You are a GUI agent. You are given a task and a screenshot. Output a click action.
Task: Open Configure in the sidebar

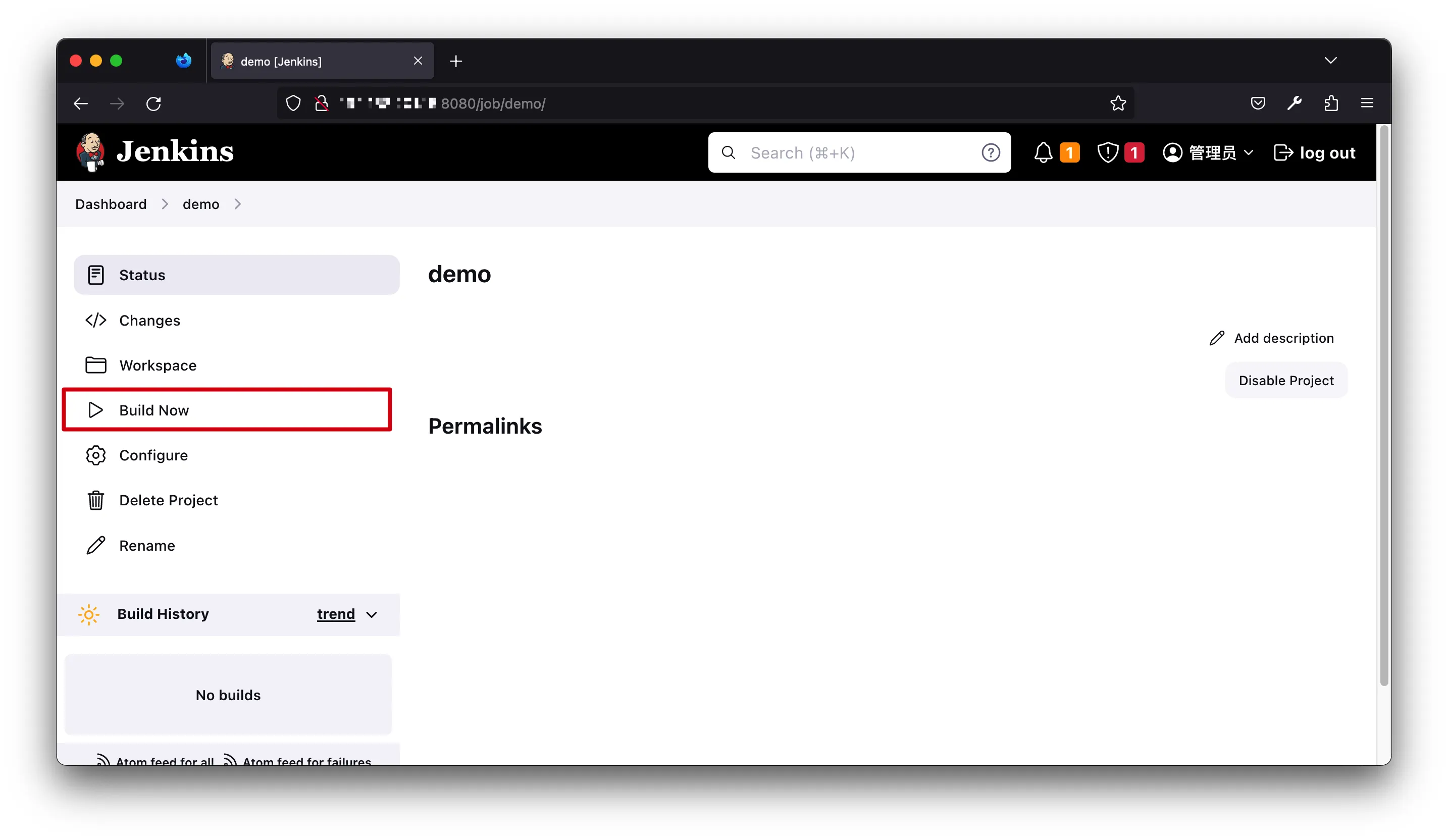[236, 455]
